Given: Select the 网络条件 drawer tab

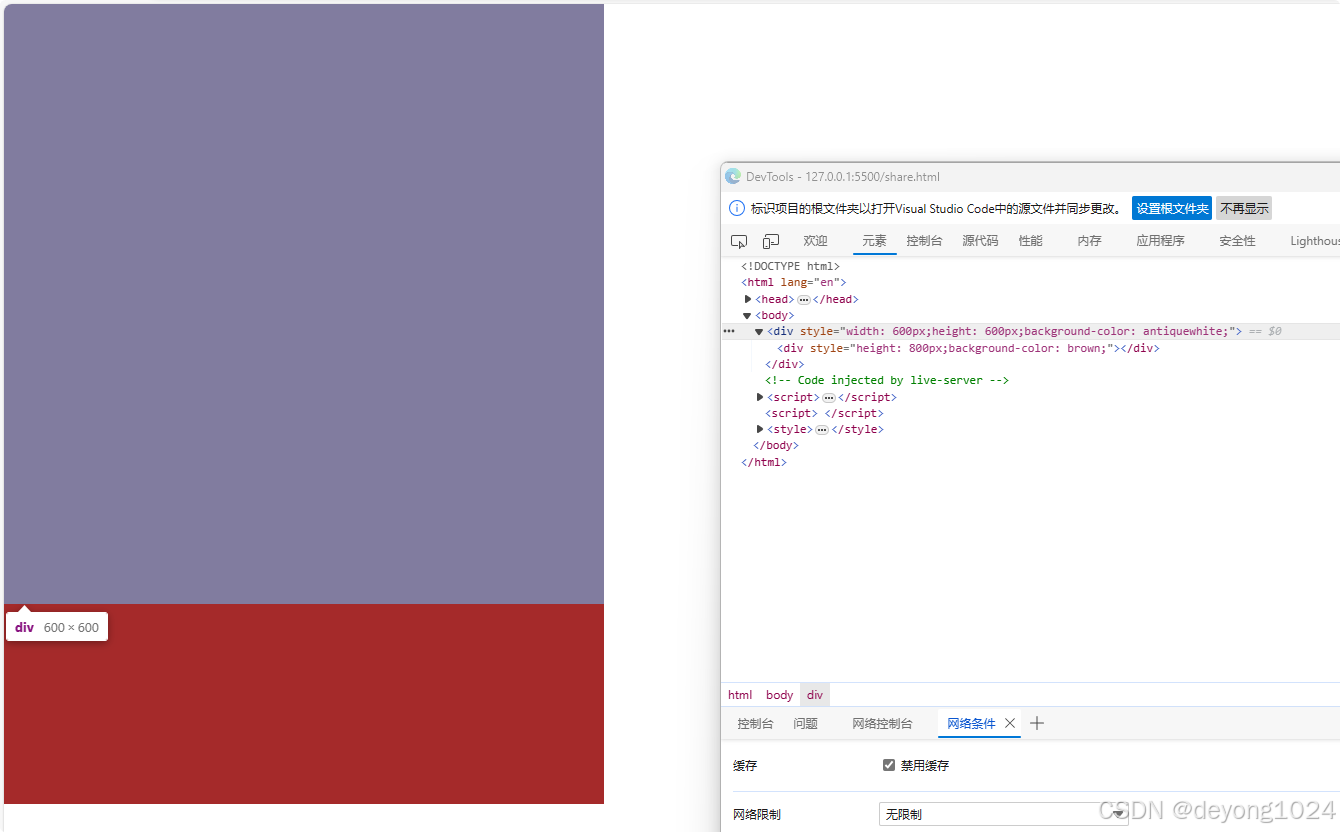Looking at the screenshot, I should tap(972, 723).
